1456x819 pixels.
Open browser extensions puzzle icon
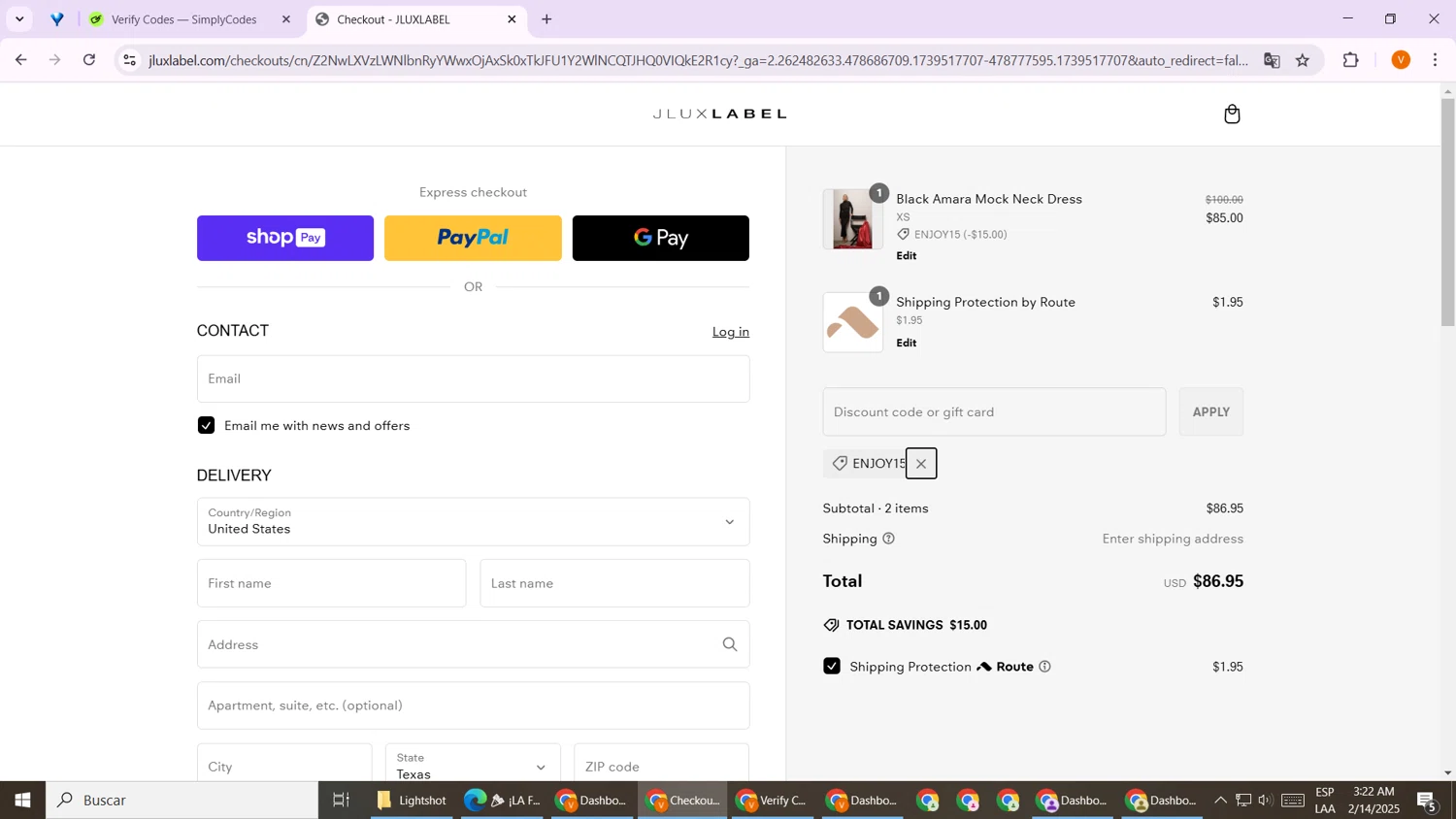click(1351, 60)
